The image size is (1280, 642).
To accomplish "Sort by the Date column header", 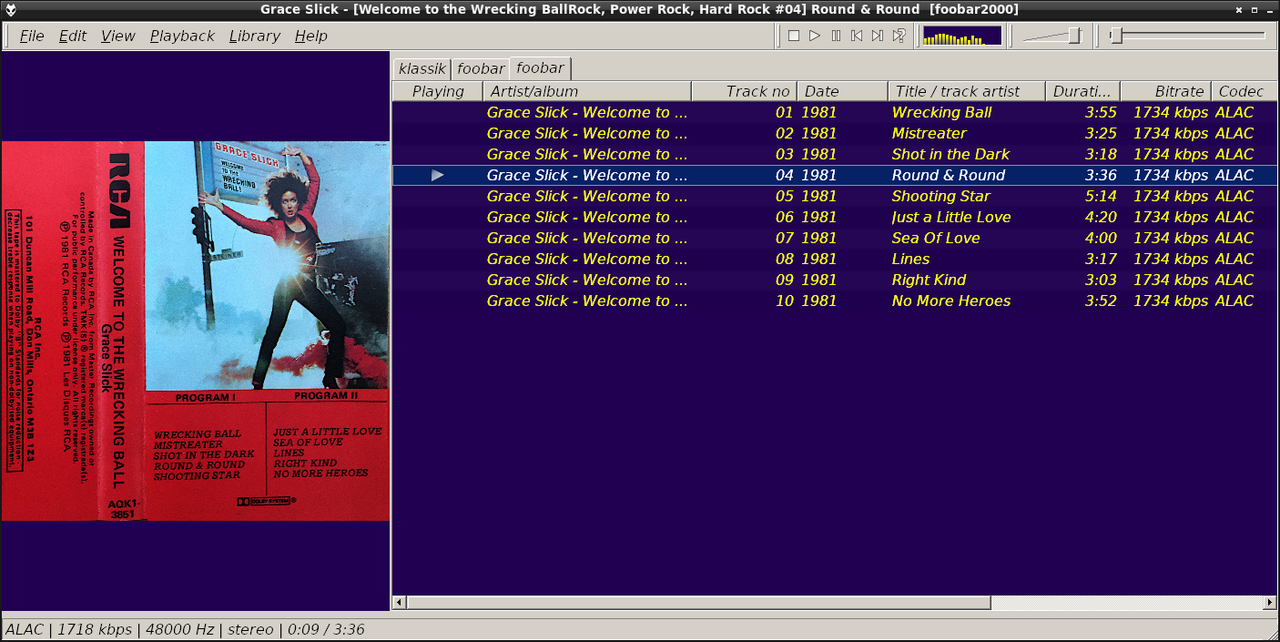I will 843,91.
